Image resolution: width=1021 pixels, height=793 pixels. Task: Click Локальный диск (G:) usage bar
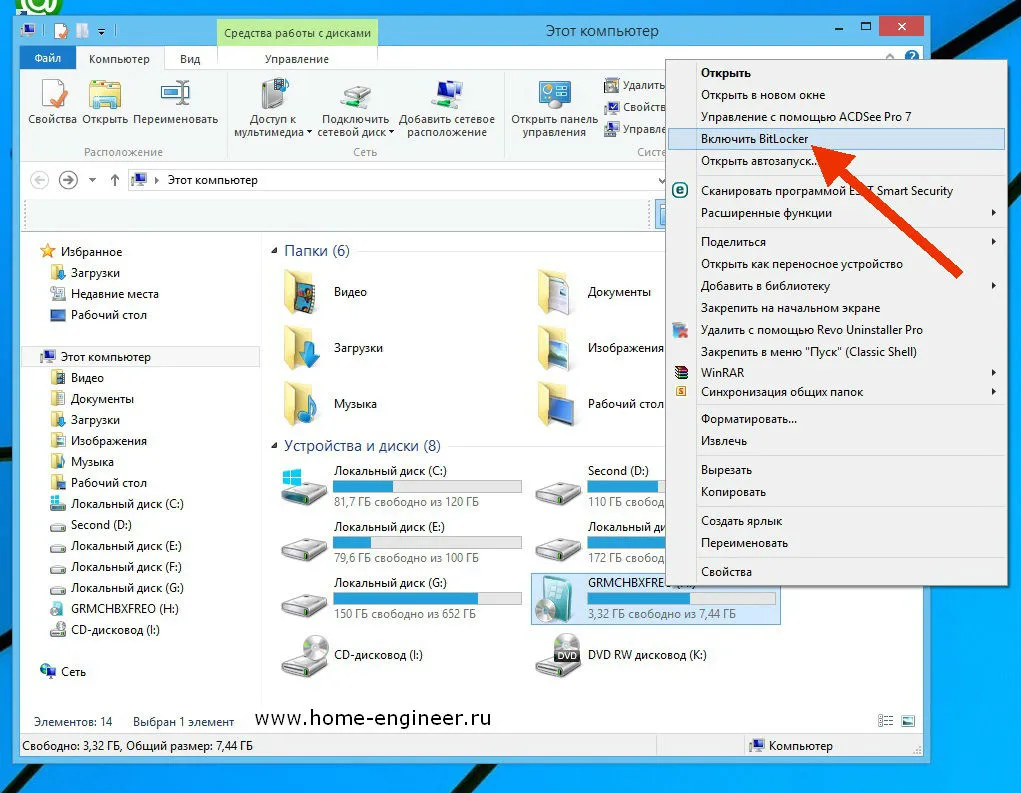(427, 598)
